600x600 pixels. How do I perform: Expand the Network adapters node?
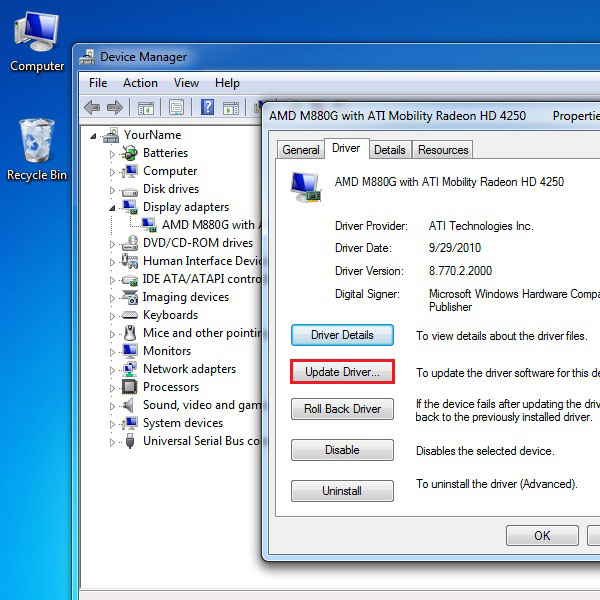point(112,370)
